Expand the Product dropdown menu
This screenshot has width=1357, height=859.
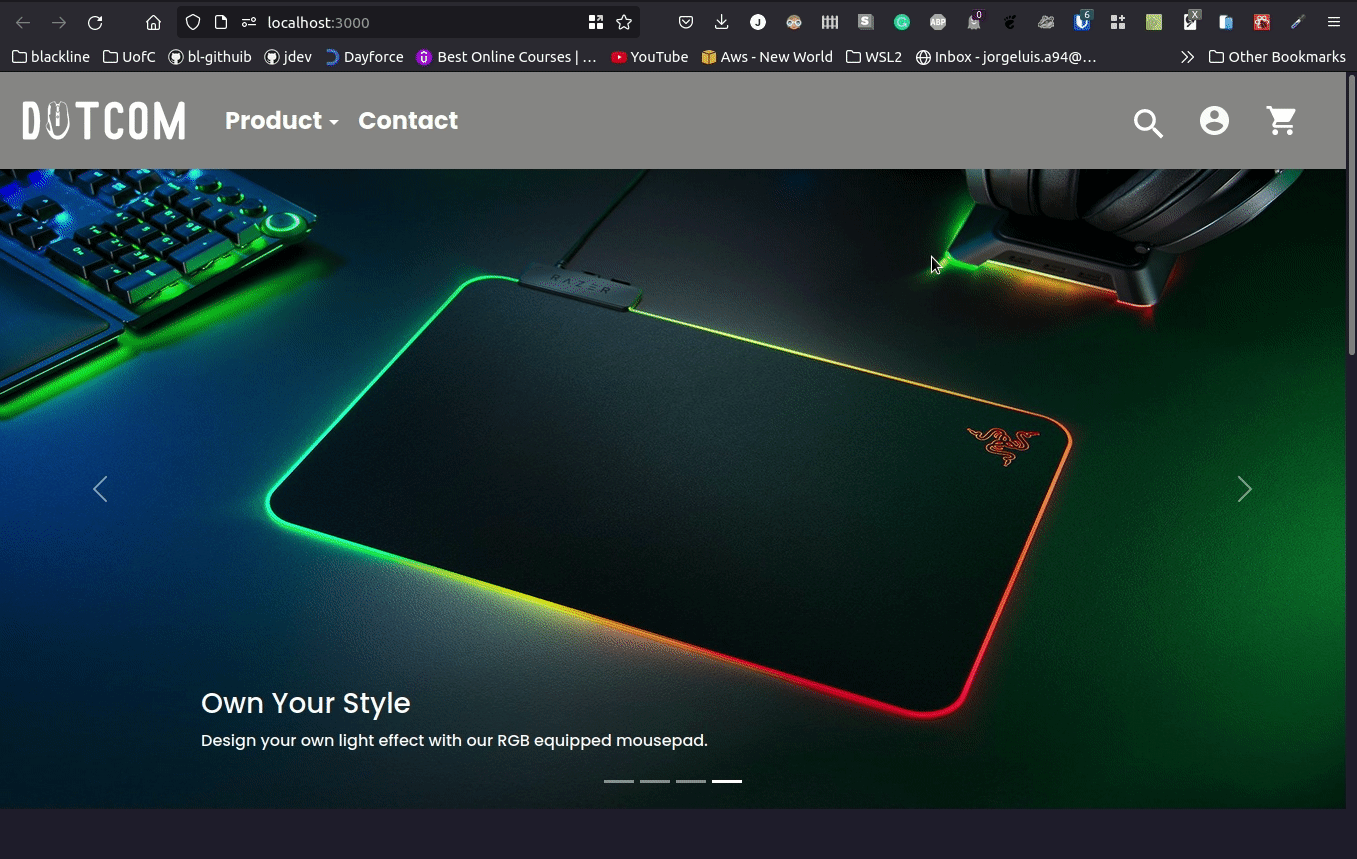pos(282,121)
